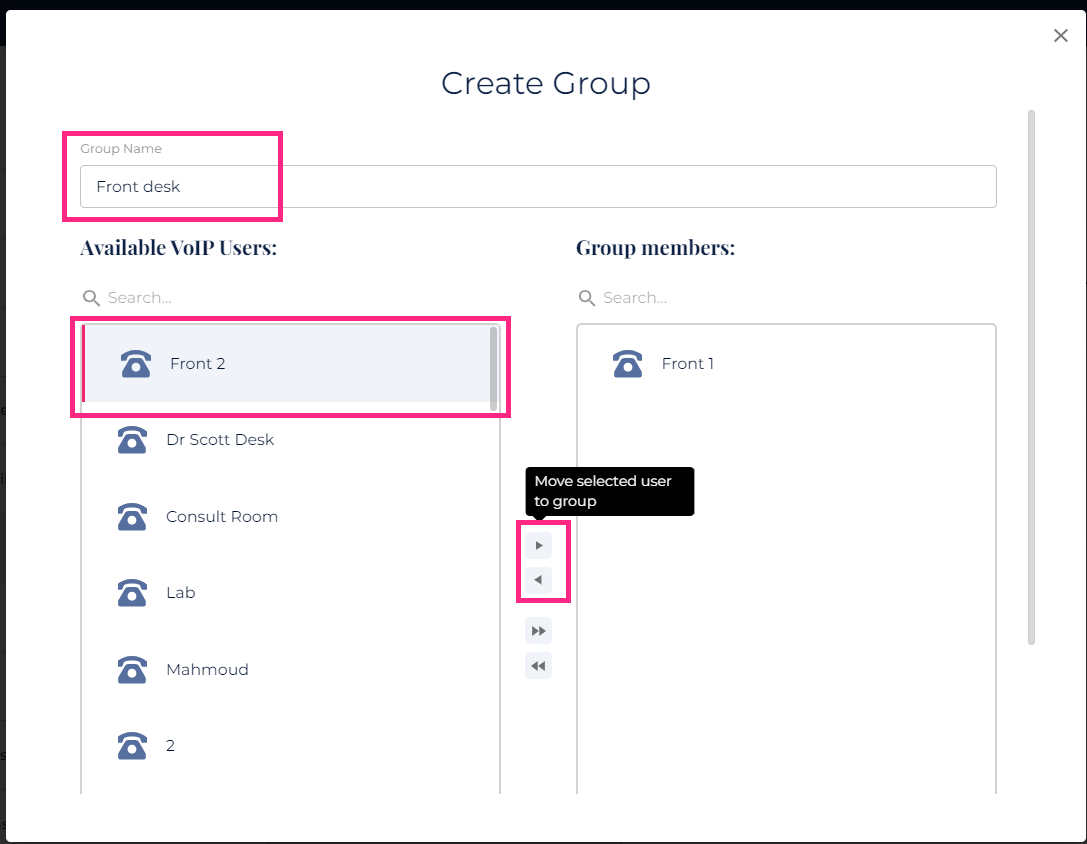Image resolution: width=1087 pixels, height=844 pixels.
Task: Remove selected user with left arrow button
Action: tap(538, 580)
